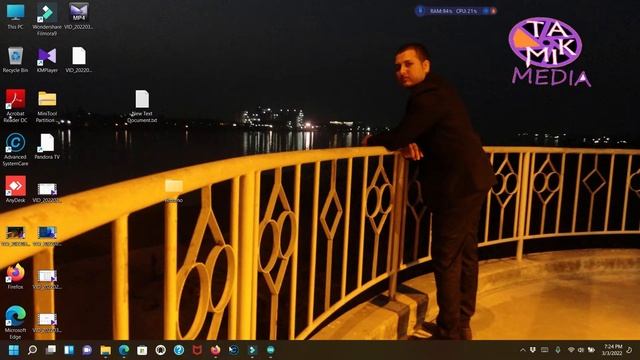Select New Text Document.txt file
This screenshot has width=640, height=360.
tap(142, 106)
